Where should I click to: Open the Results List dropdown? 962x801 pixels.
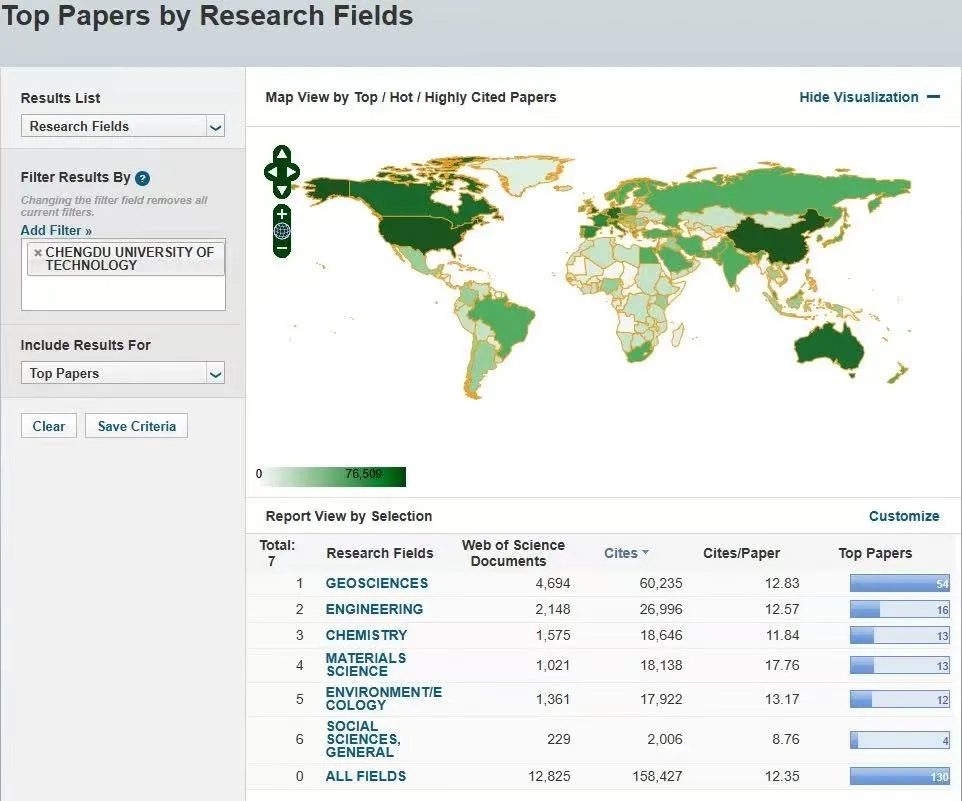click(x=122, y=126)
